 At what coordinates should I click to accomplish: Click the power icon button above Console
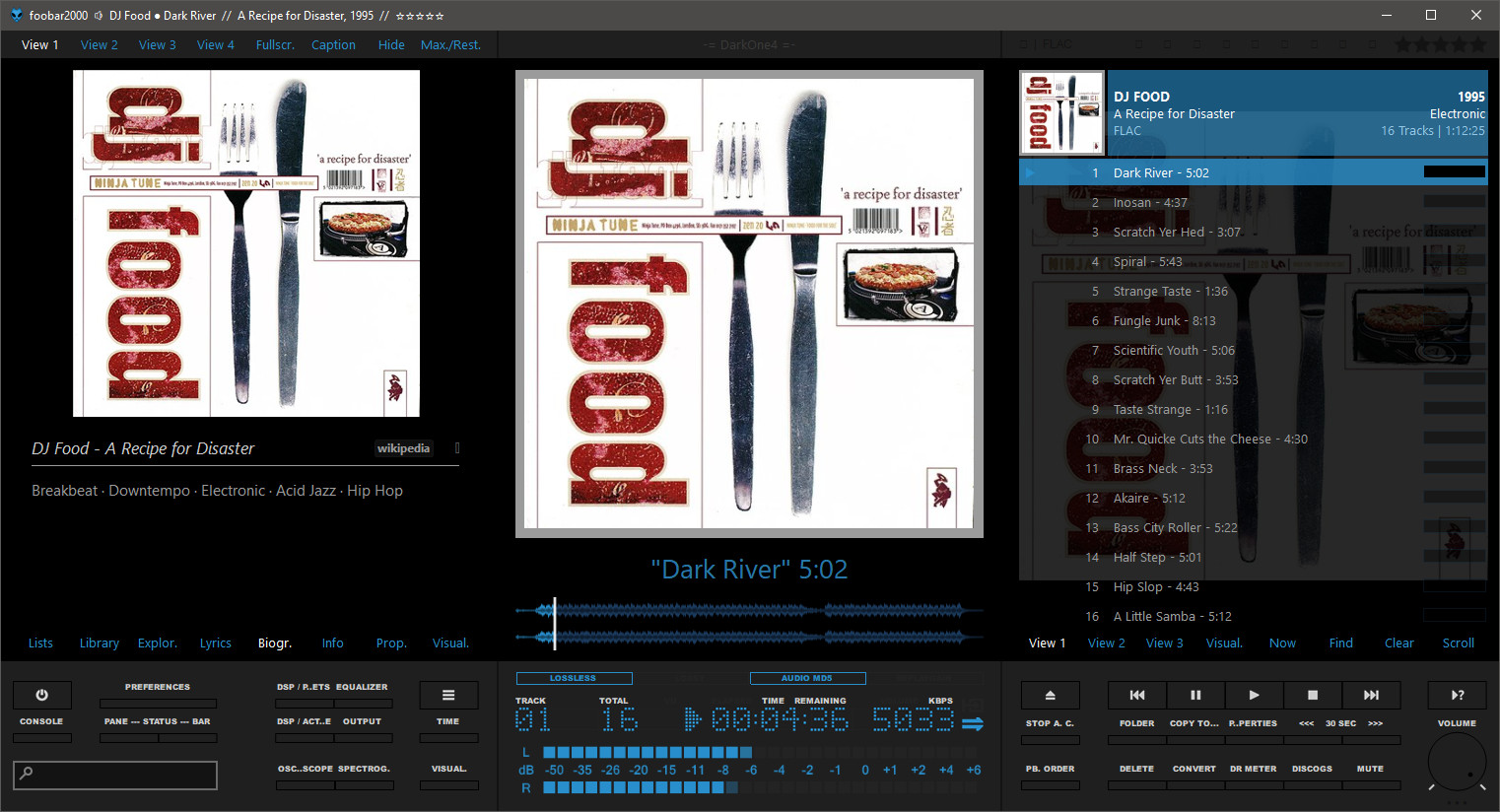pos(41,695)
